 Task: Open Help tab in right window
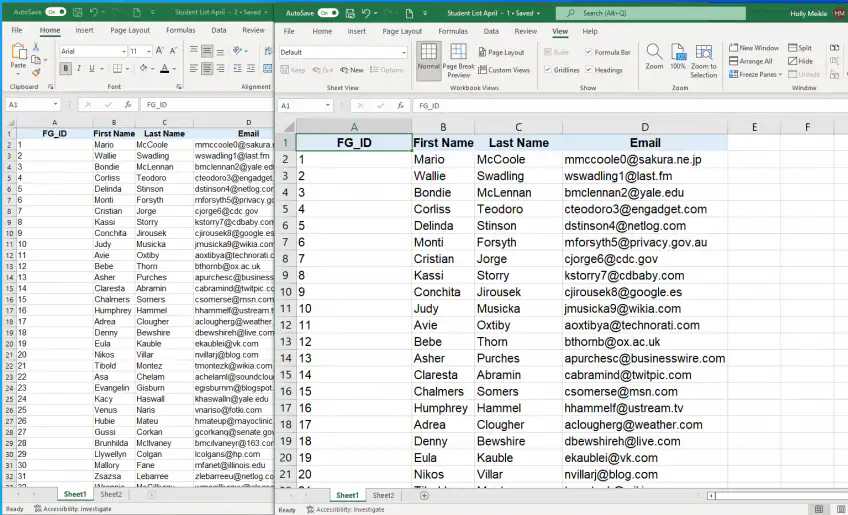coord(590,31)
